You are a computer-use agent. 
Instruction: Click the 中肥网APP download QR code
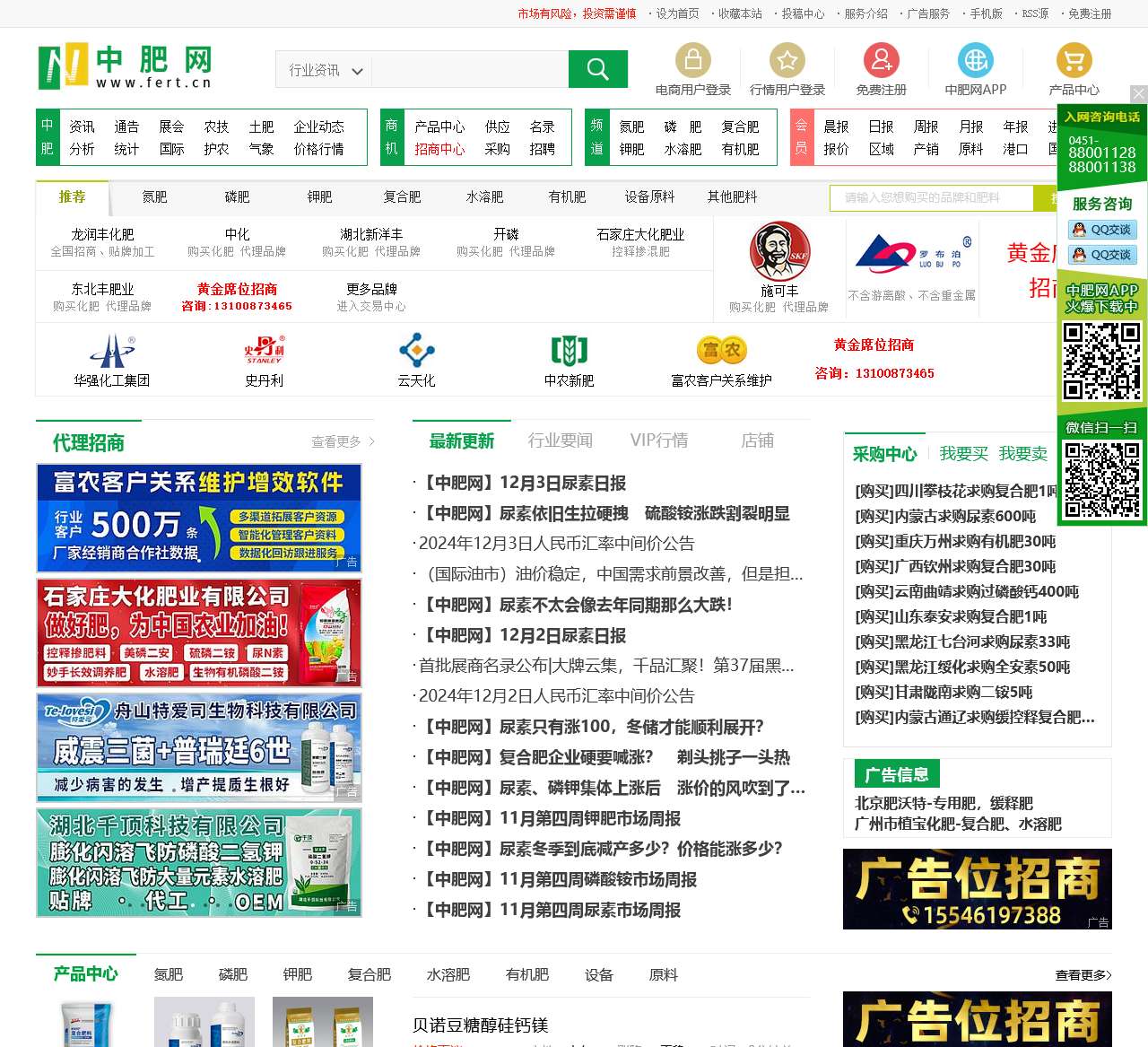coord(1102,362)
